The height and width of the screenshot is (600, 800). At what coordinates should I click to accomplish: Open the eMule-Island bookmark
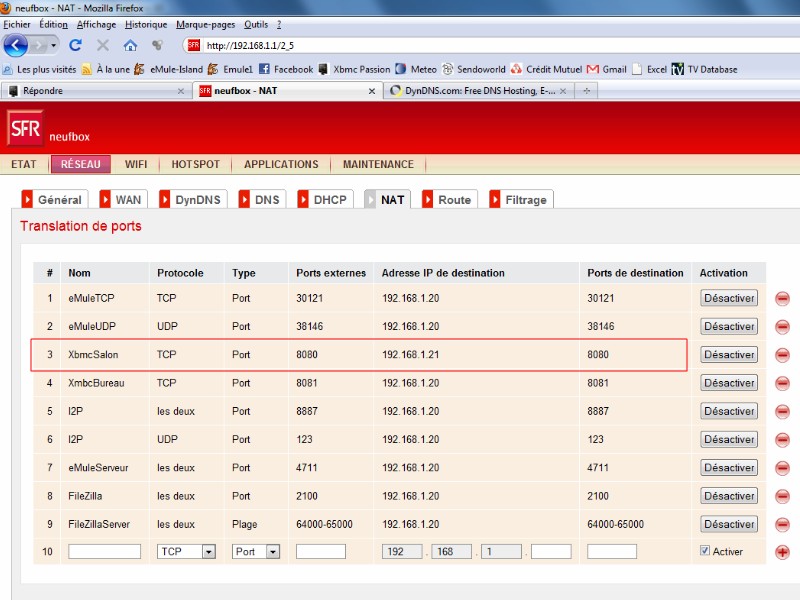click(x=168, y=69)
